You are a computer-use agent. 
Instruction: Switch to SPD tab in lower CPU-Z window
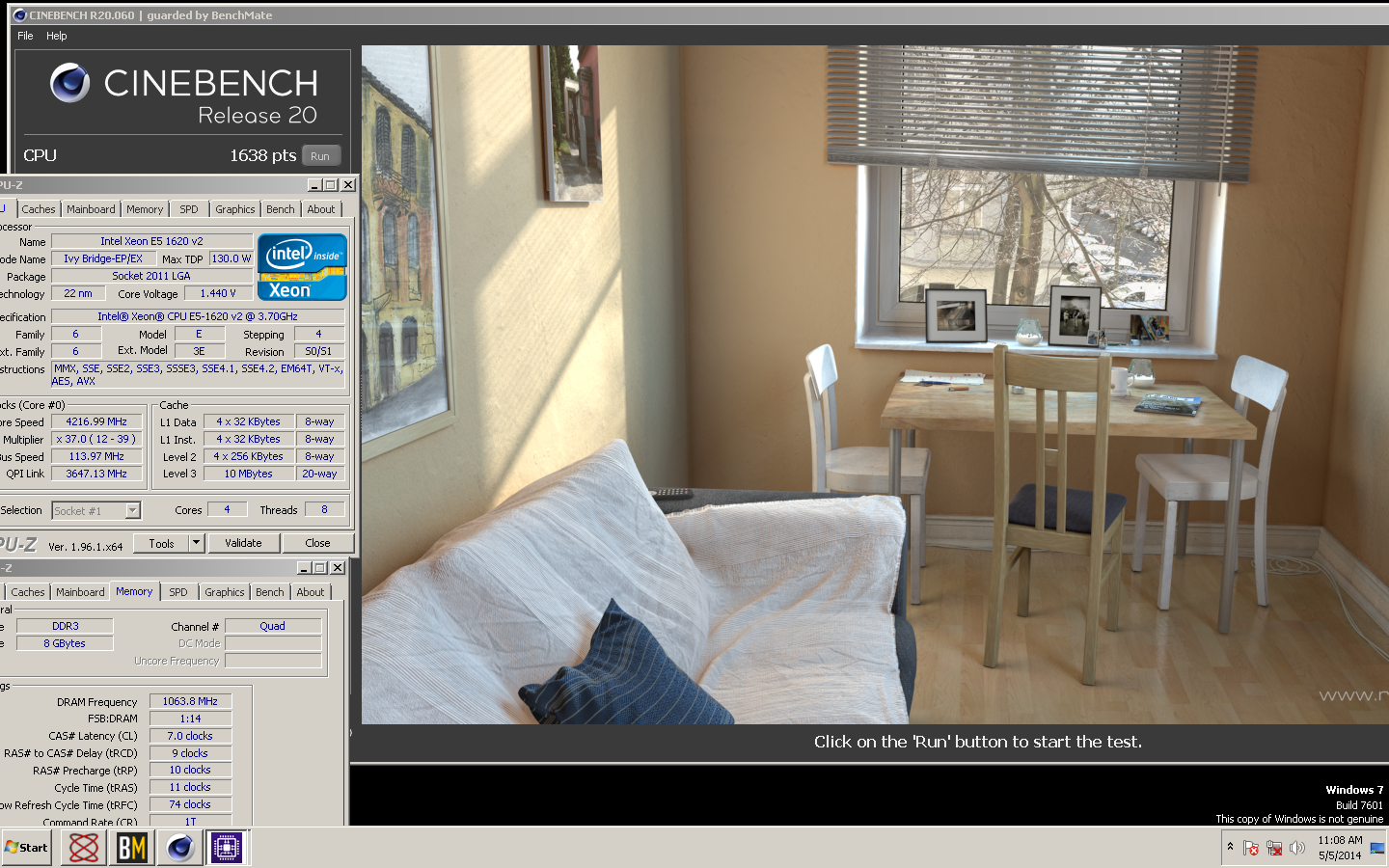coord(178,592)
